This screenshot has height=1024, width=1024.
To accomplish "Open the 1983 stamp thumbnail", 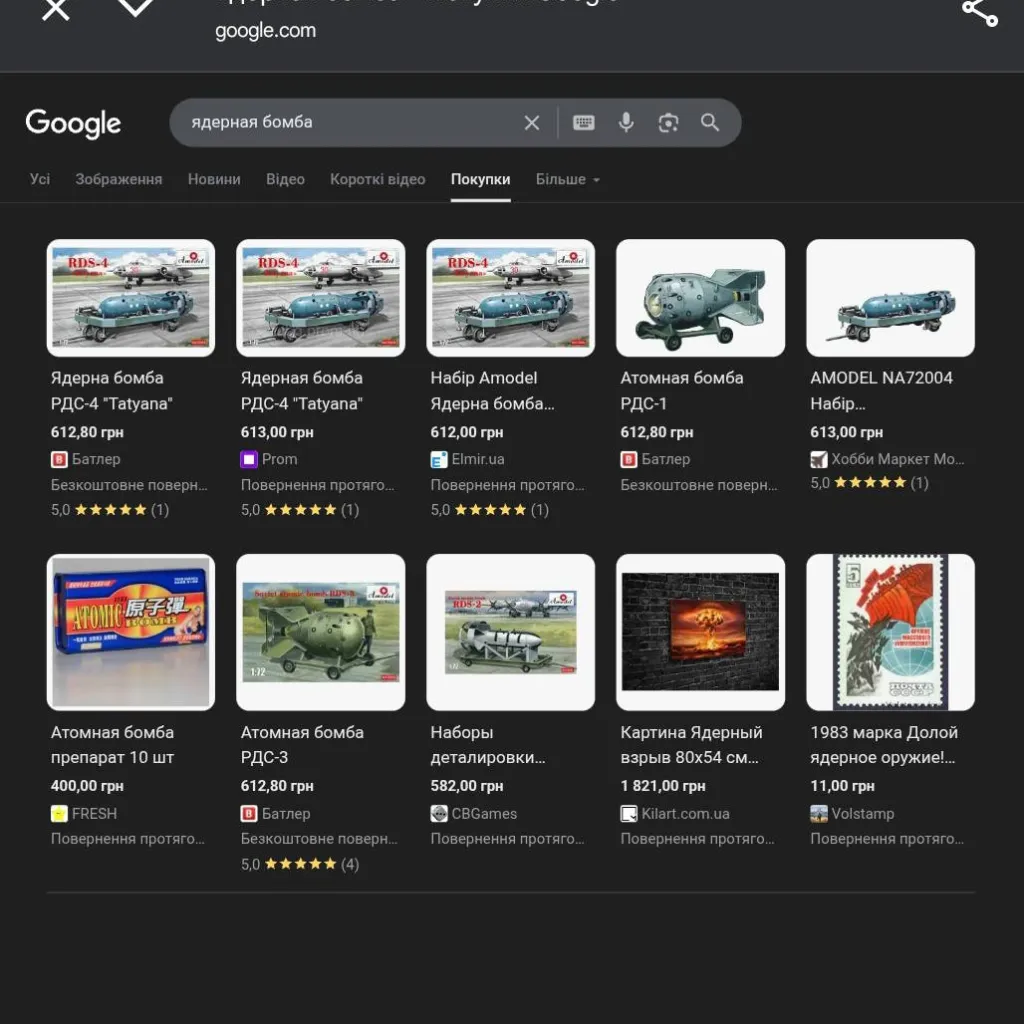I will click(890, 632).
